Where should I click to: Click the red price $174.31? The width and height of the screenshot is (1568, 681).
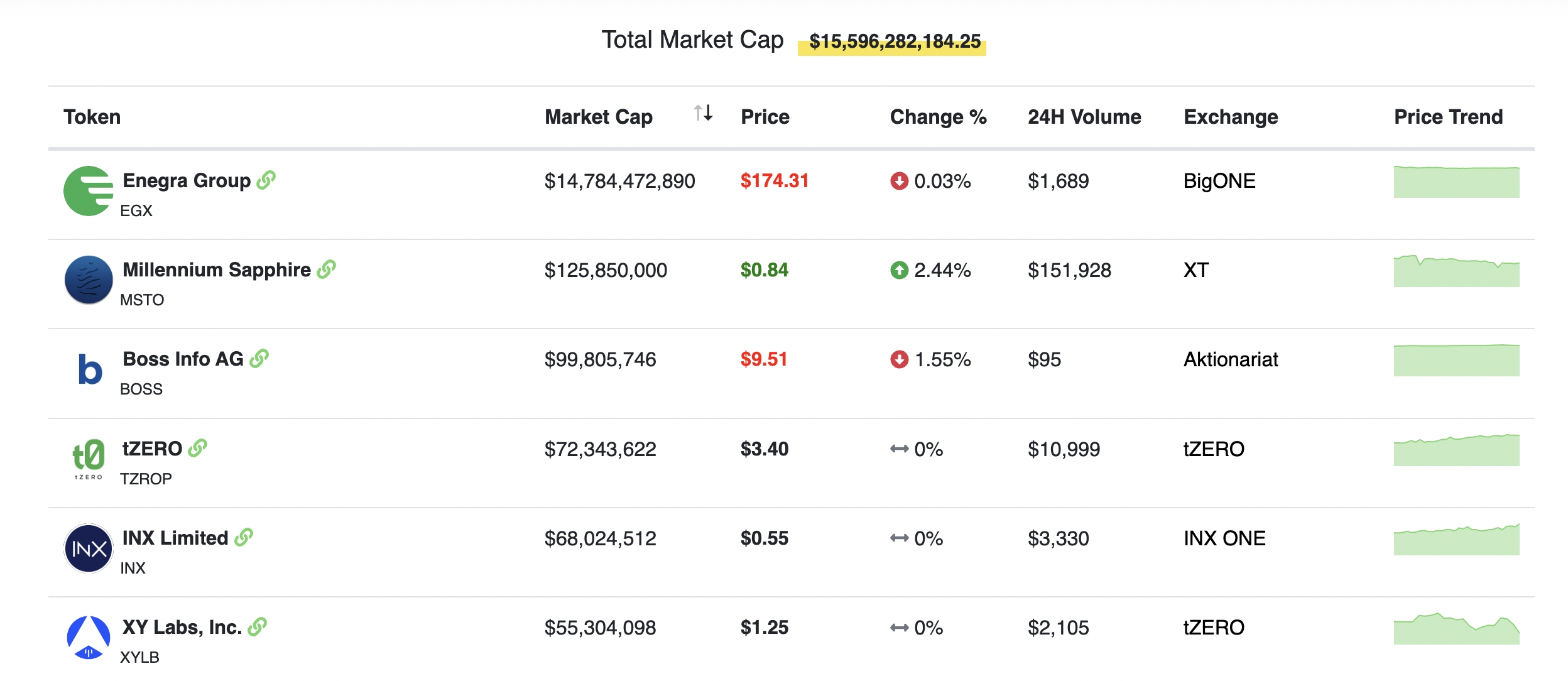(x=775, y=181)
